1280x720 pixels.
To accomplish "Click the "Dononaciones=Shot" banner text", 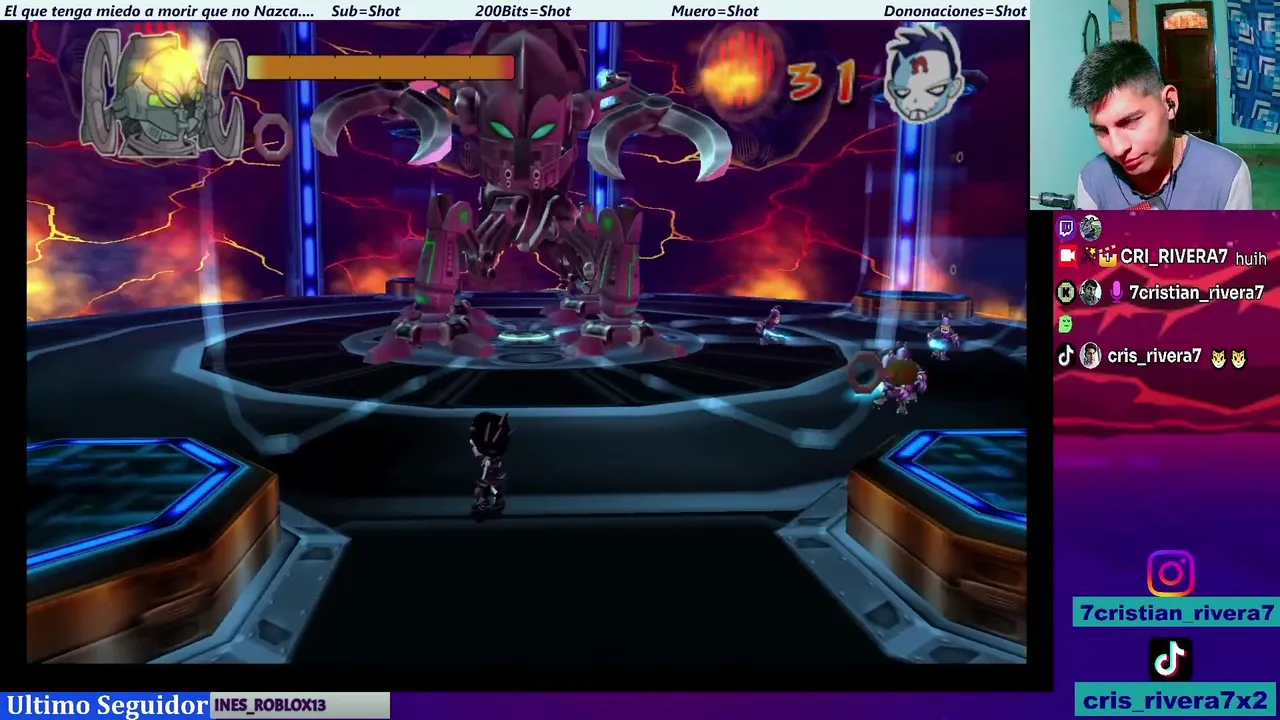I will point(955,11).
